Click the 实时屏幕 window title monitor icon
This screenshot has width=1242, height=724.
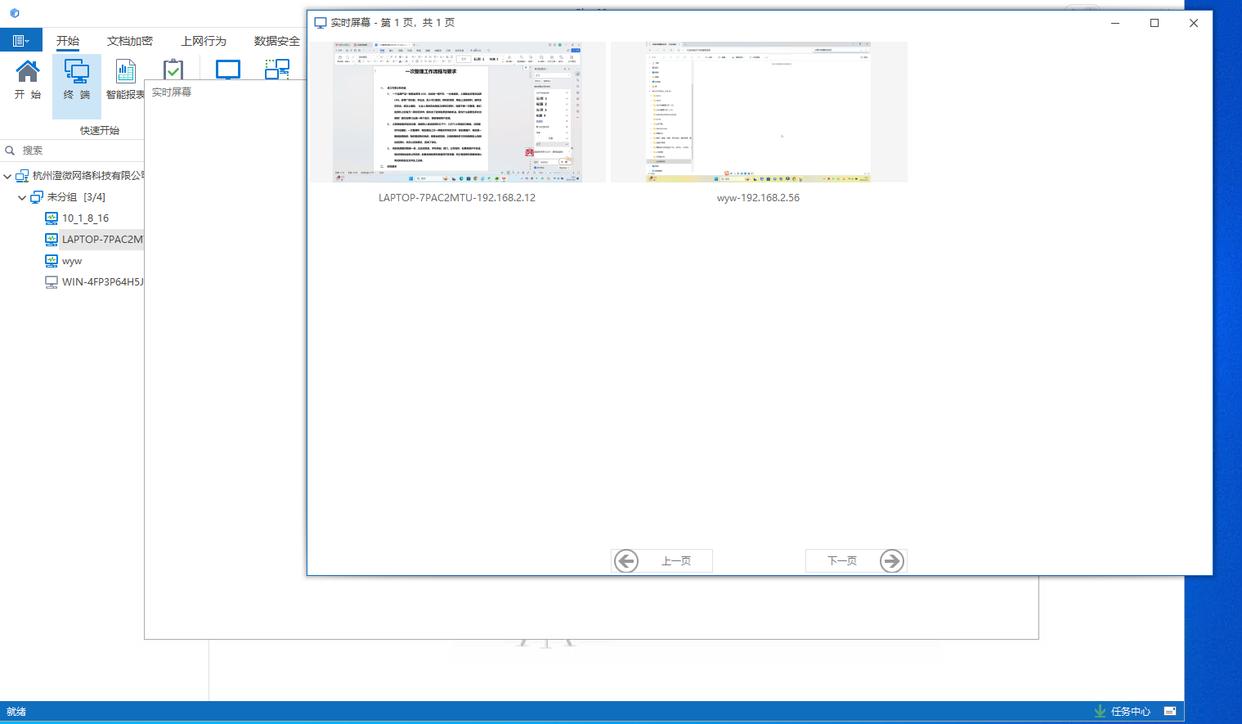[320, 22]
